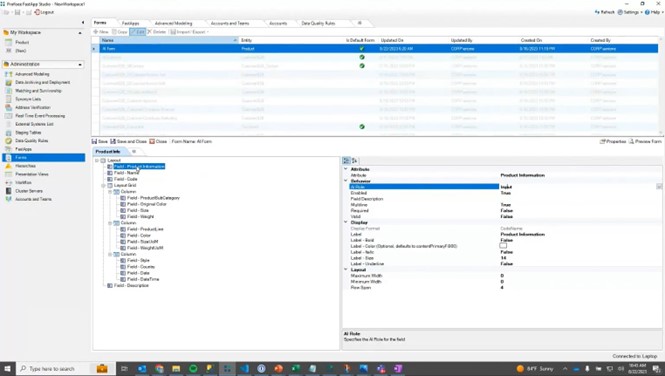Image resolution: width=665 pixels, height=376 pixels.
Task: Click the Logout icon in top toolbar
Action: [37, 12]
